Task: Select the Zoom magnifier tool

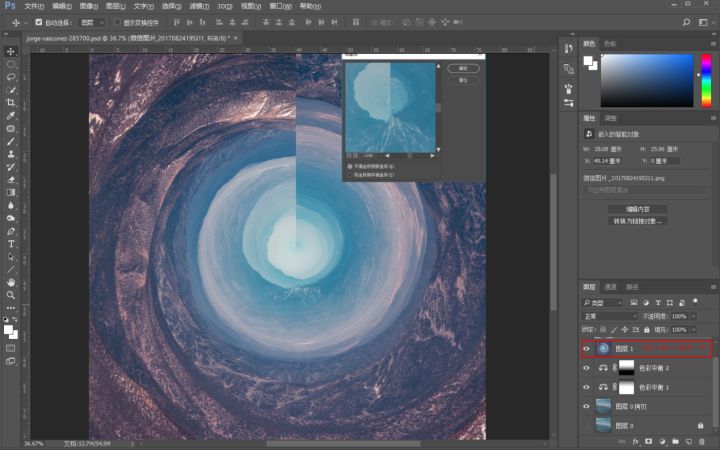Action: (x=11, y=295)
